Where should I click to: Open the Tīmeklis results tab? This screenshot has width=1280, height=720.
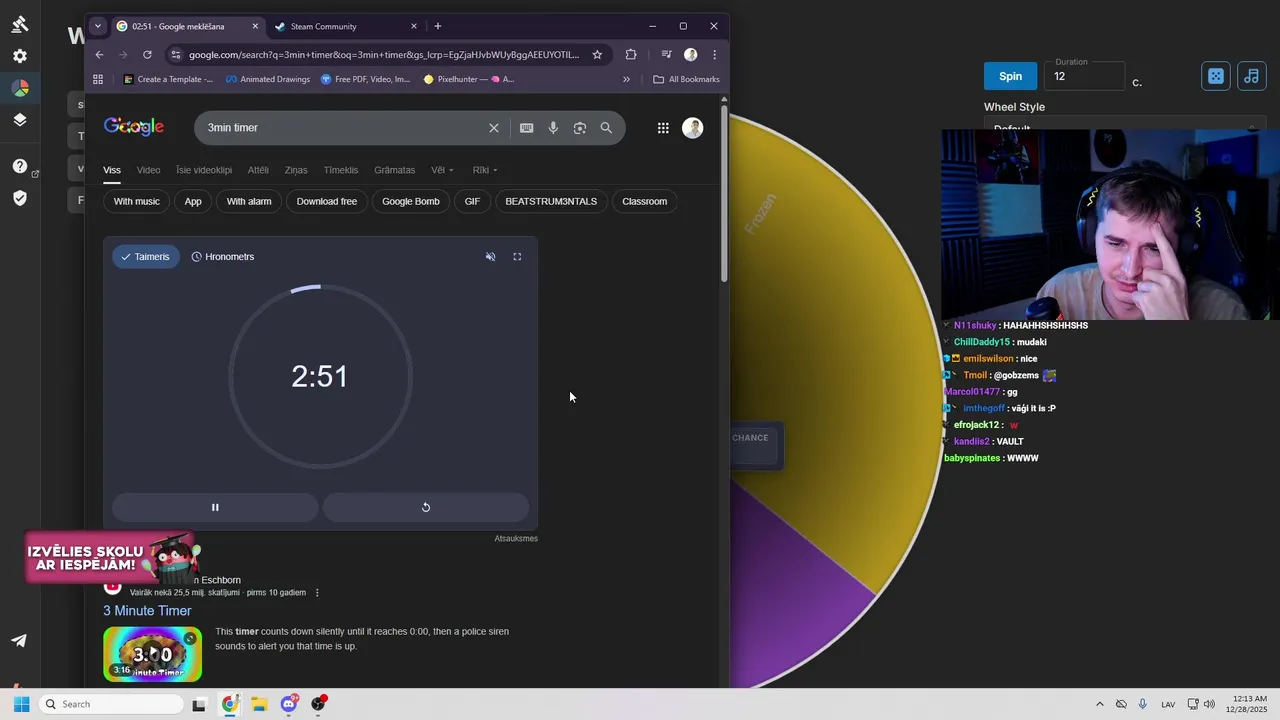pos(341,170)
